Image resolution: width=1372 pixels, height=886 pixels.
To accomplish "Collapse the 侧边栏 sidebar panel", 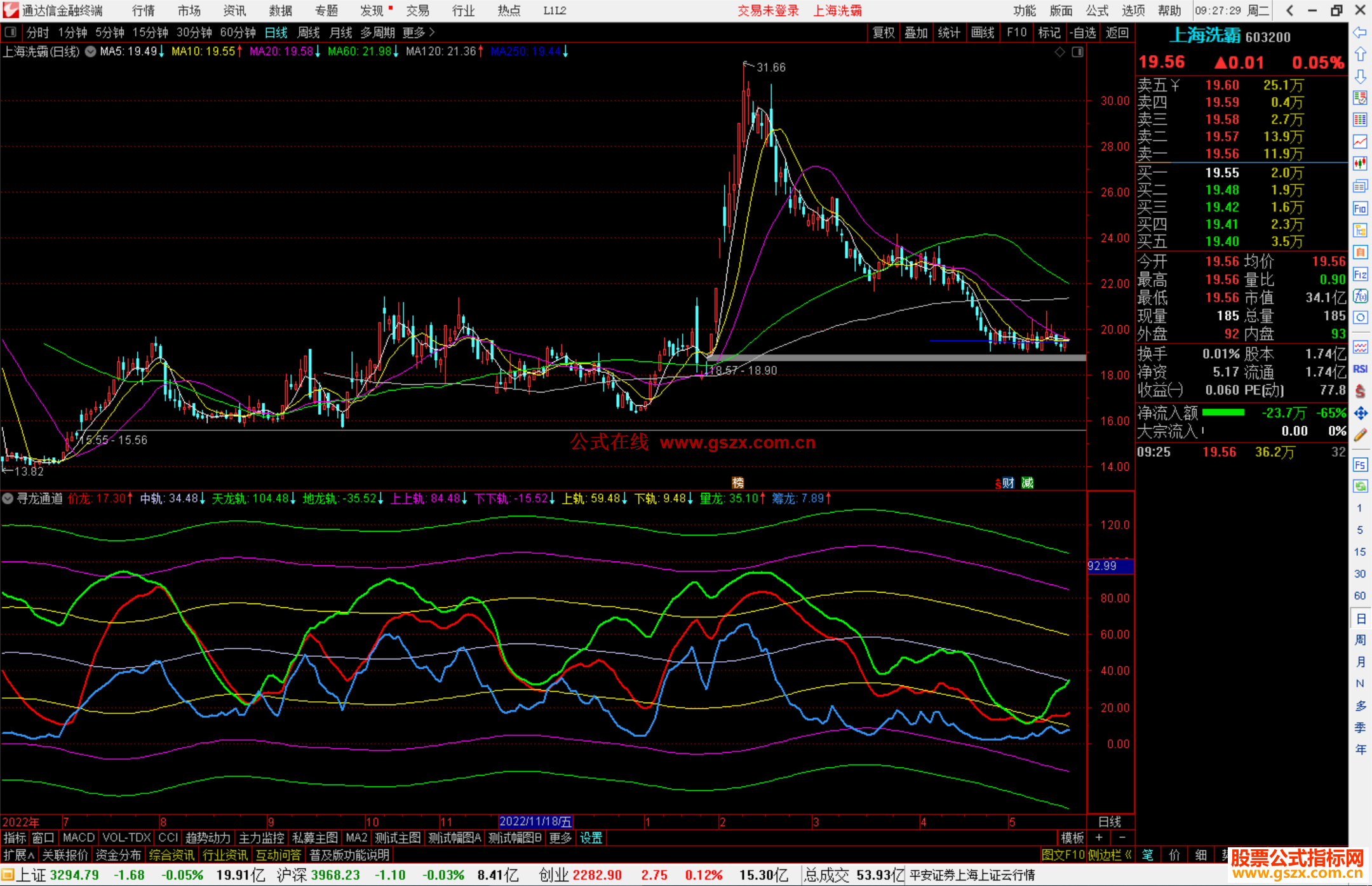I will point(1110,855).
